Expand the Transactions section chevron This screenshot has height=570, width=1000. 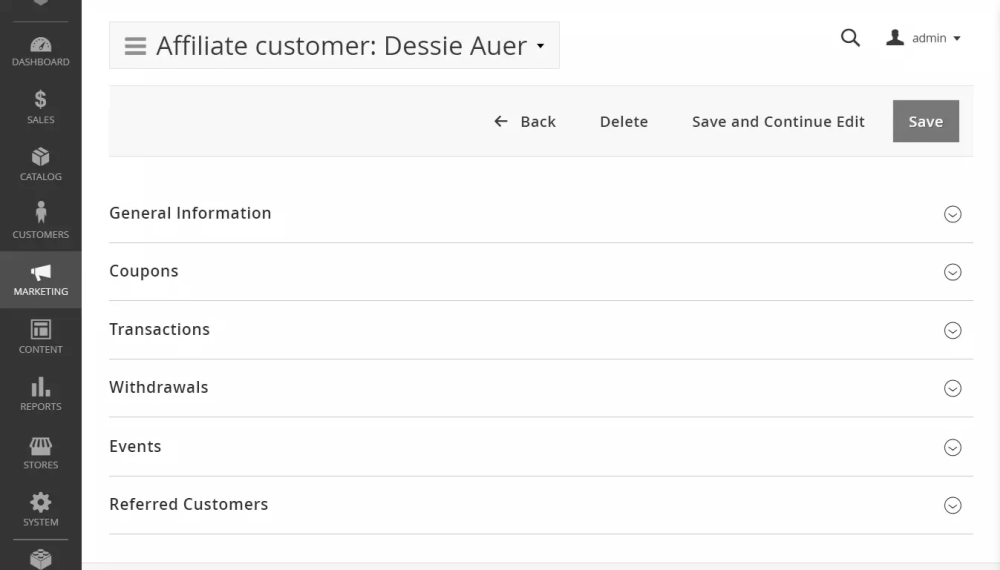tap(953, 330)
